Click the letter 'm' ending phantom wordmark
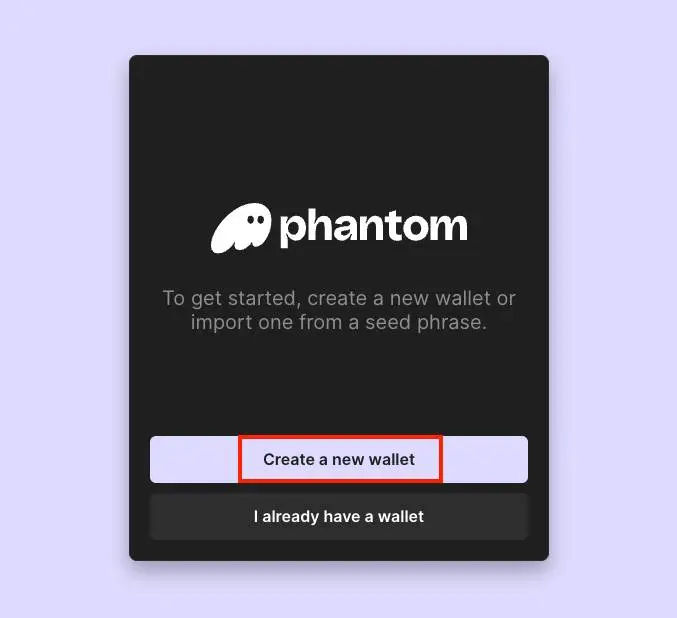 445,227
